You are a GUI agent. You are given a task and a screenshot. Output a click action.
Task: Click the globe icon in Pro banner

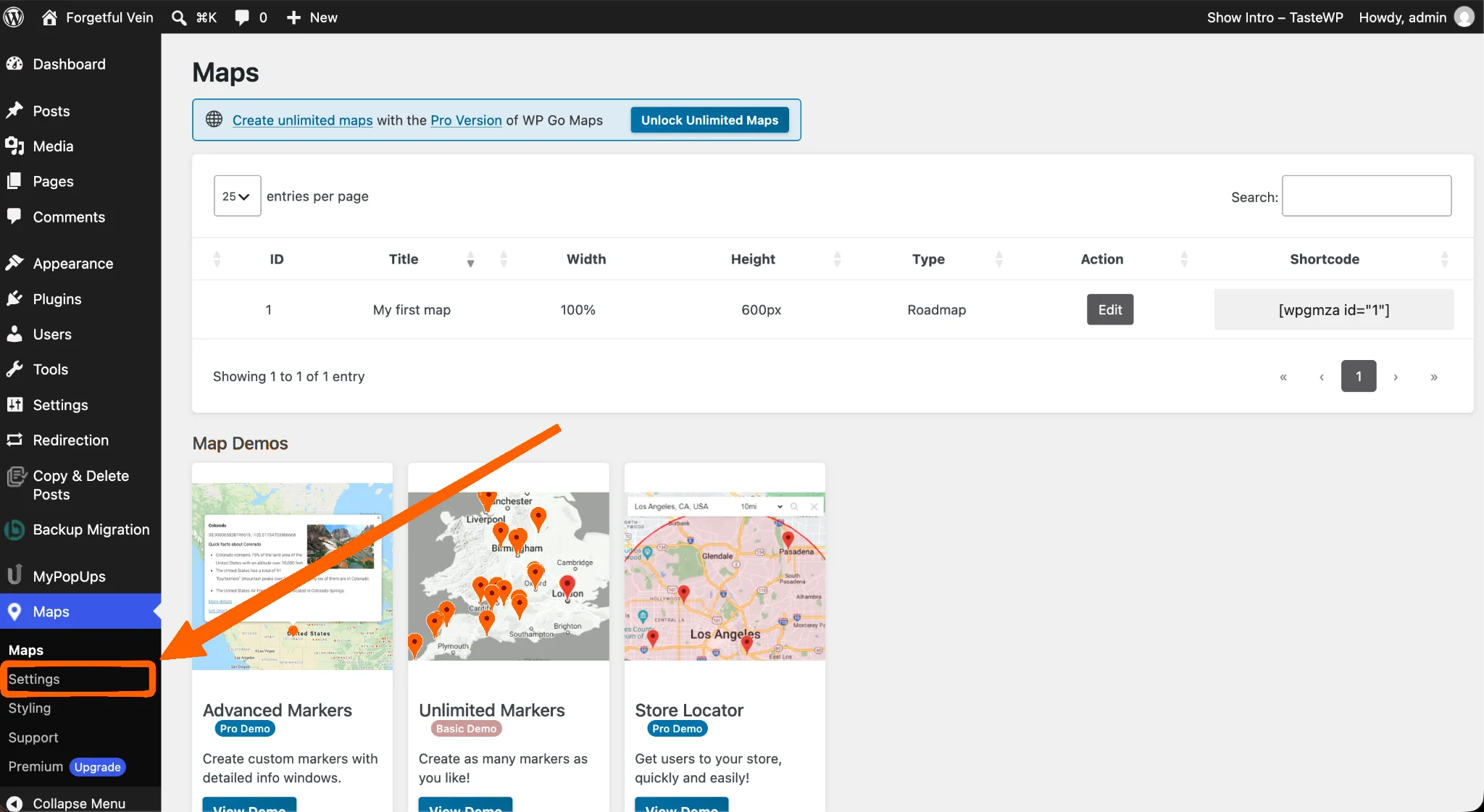tap(214, 120)
